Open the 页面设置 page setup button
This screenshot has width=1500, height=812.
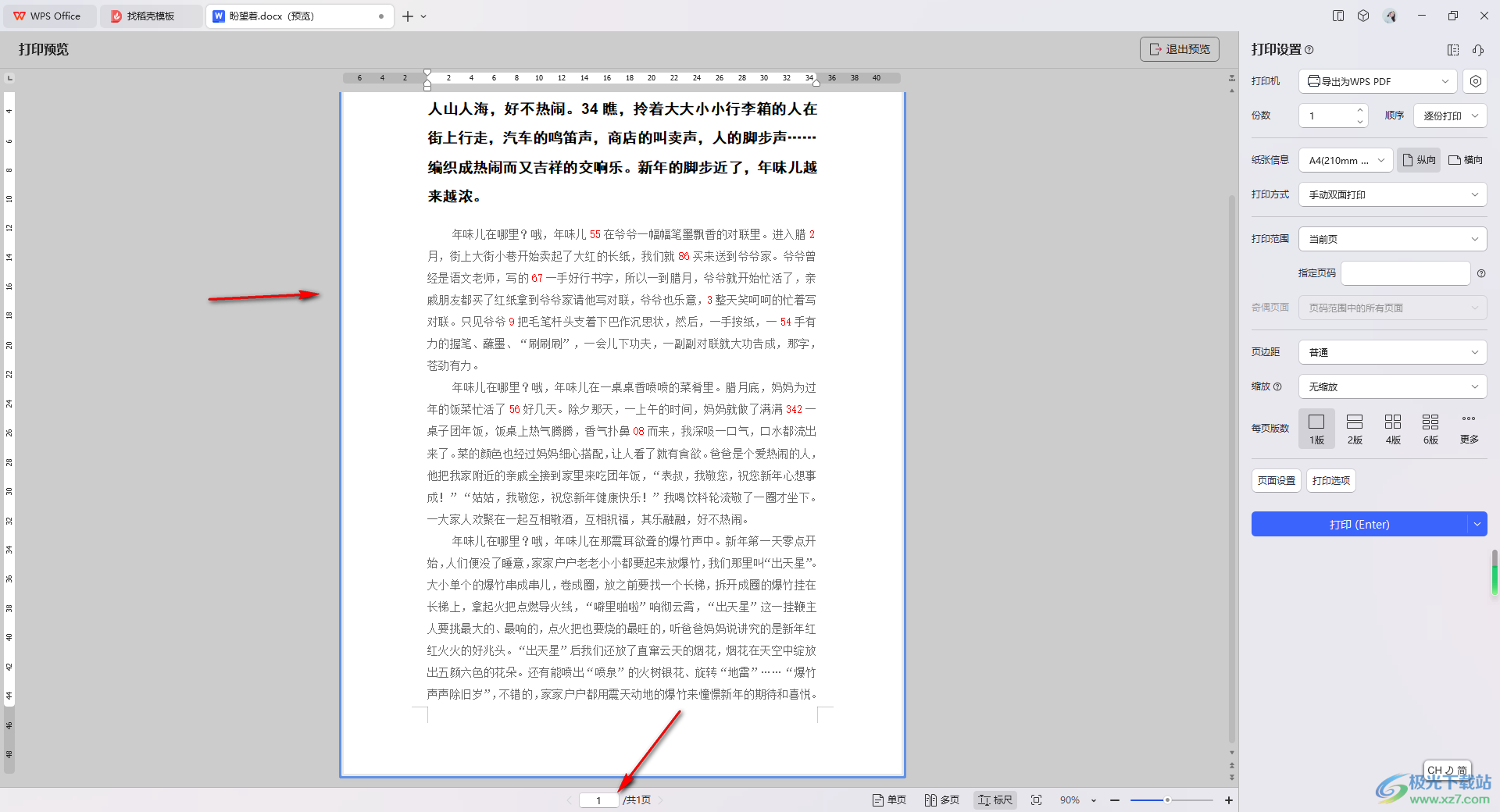click(x=1277, y=480)
